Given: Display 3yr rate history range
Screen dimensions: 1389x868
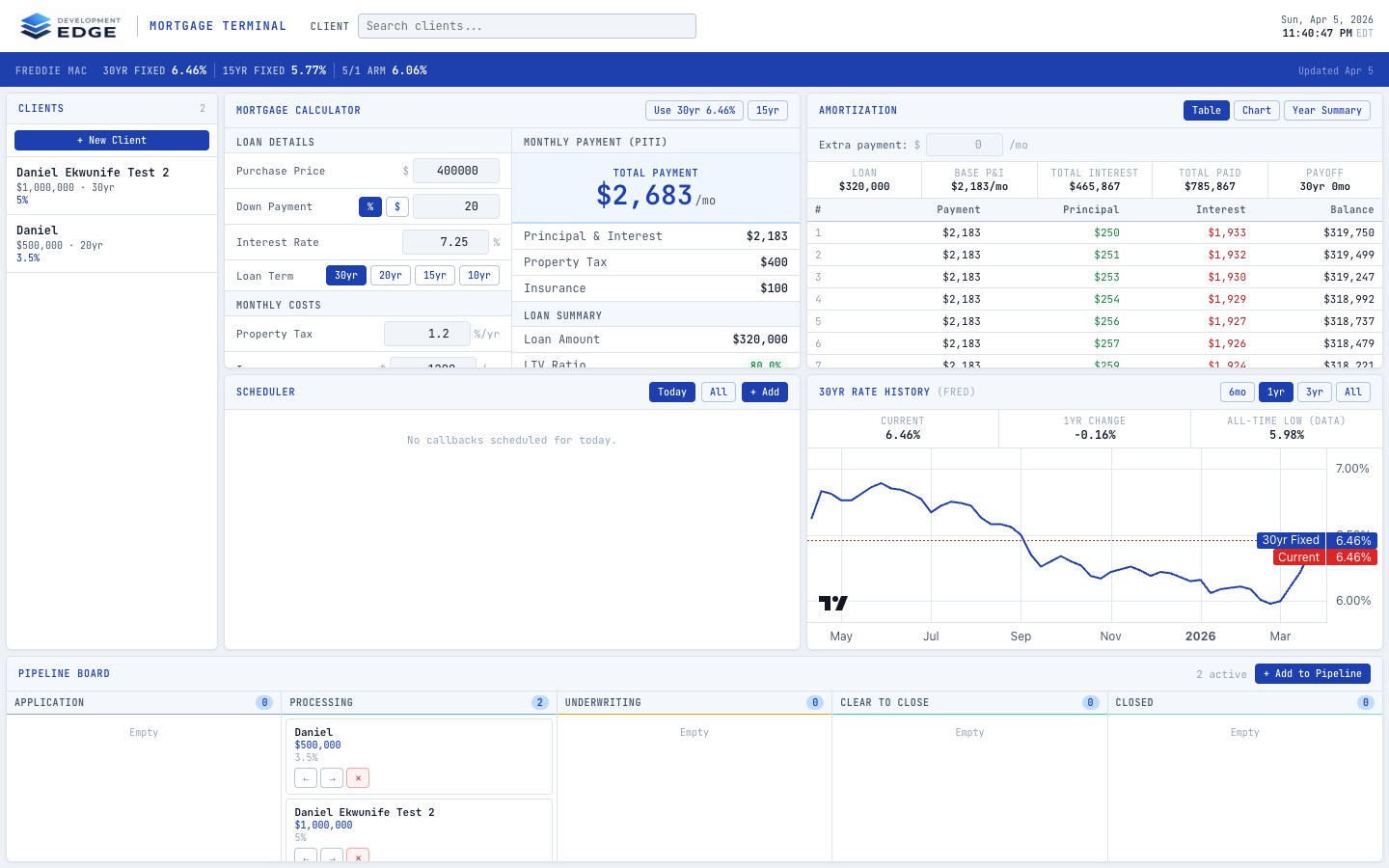Looking at the screenshot, I should coord(1315,392).
